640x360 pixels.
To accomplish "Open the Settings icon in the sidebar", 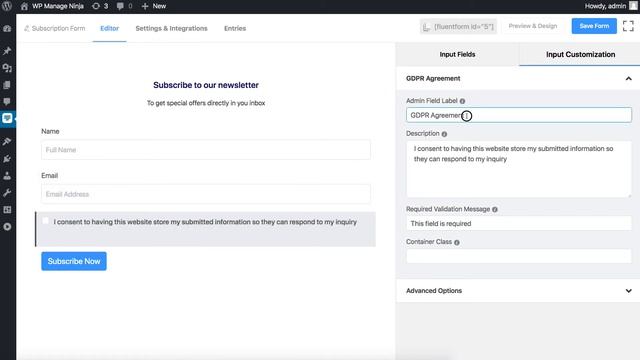I will pos(7,210).
